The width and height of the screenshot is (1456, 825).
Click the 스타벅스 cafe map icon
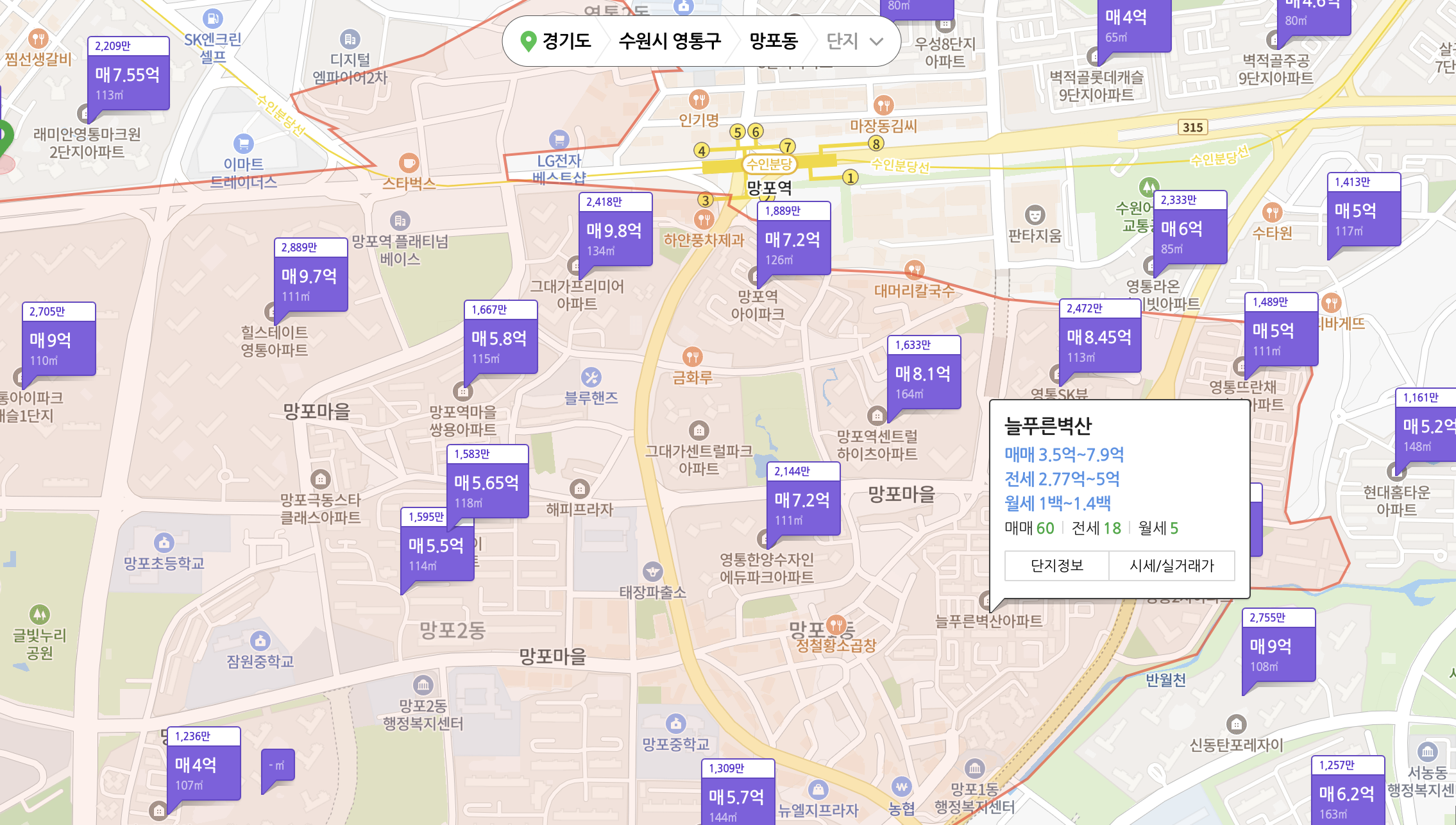[x=409, y=163]
